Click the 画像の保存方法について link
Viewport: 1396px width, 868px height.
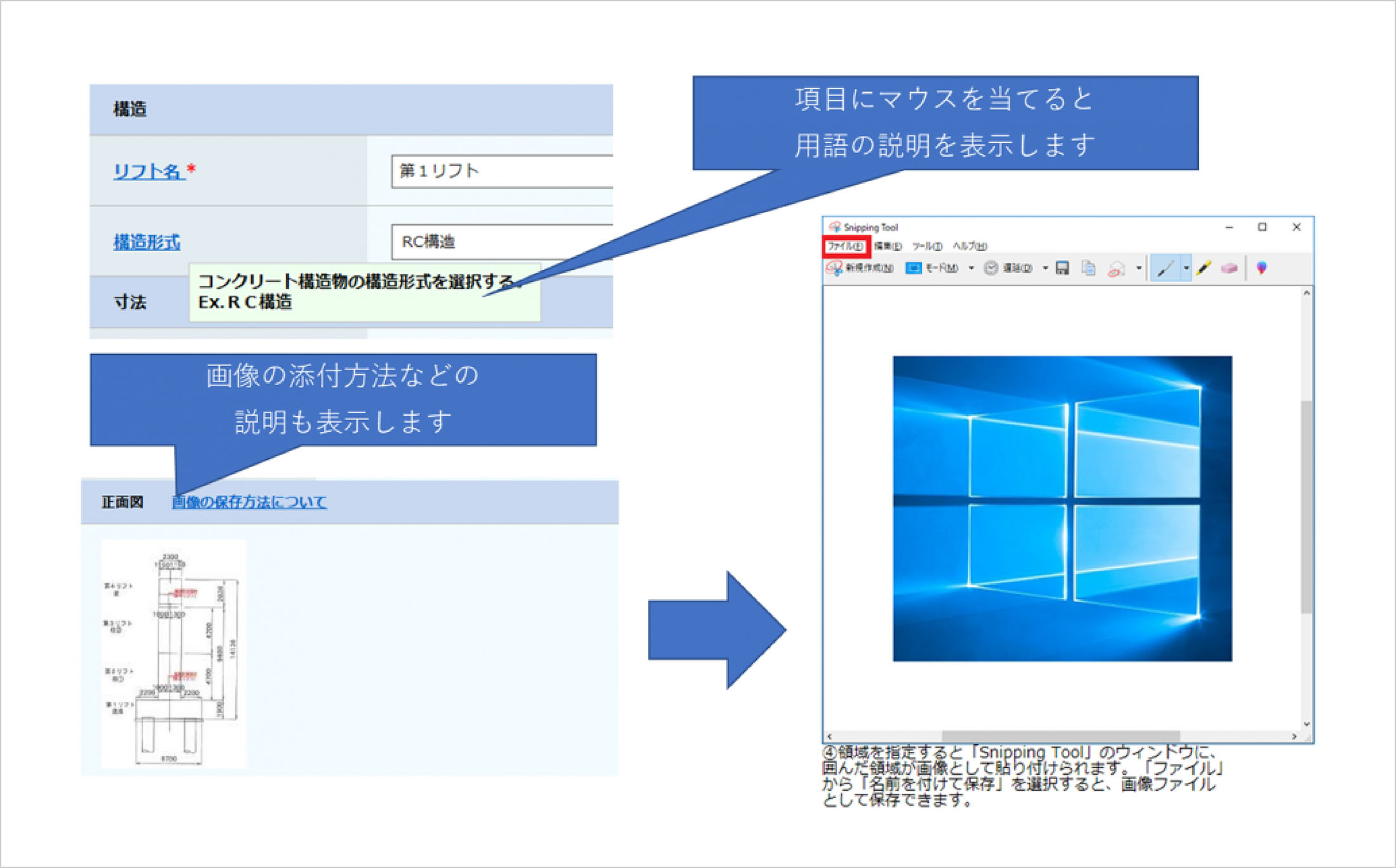coord(249,502)
